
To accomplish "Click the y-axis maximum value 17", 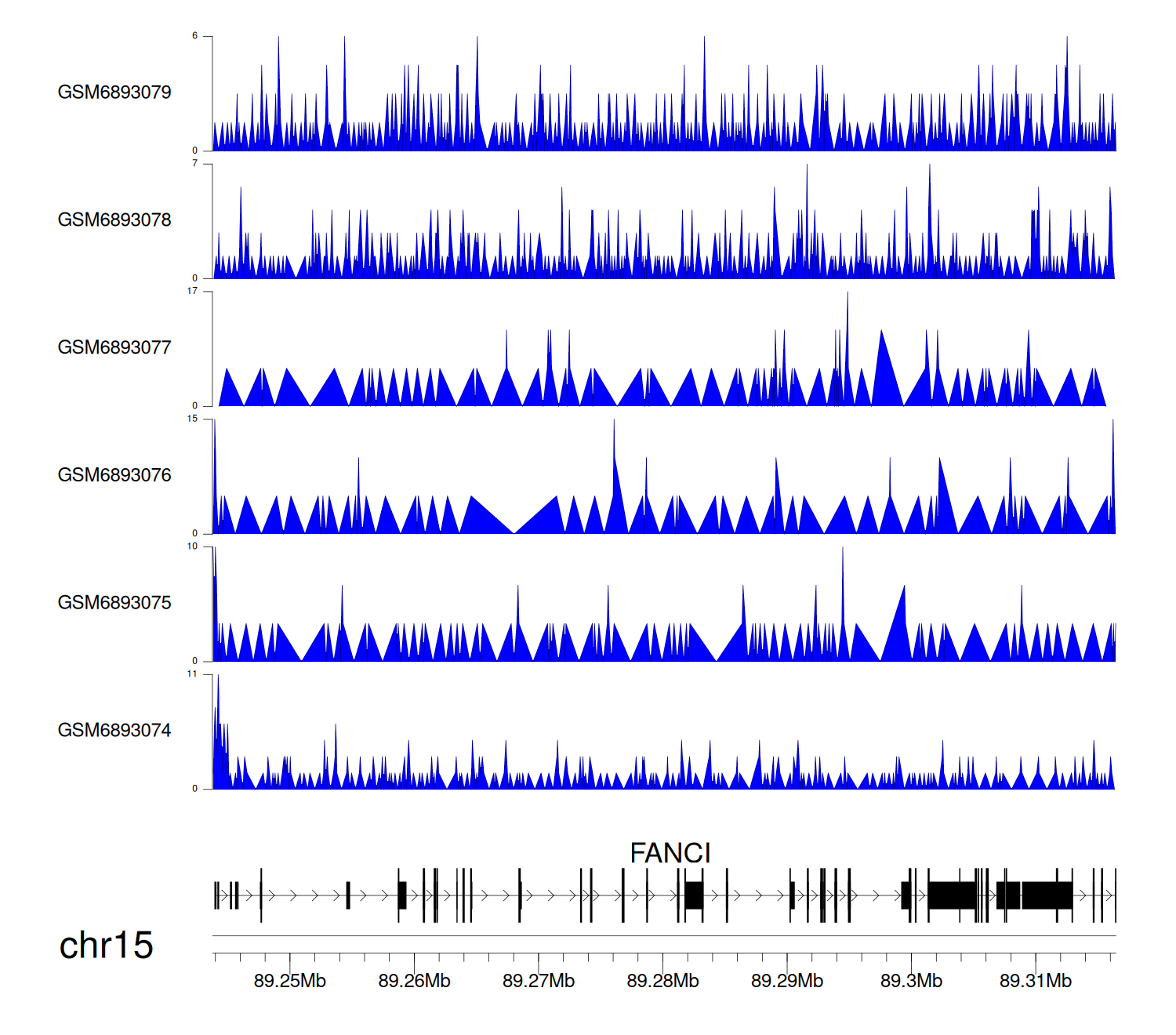I will tap(193, 292).
